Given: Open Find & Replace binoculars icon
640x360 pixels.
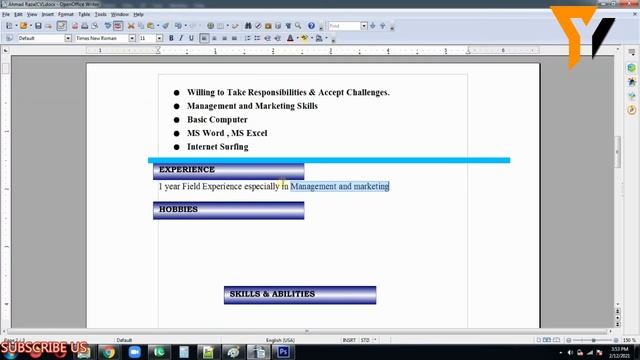Looking at the screenshot, I should [248, 26].
